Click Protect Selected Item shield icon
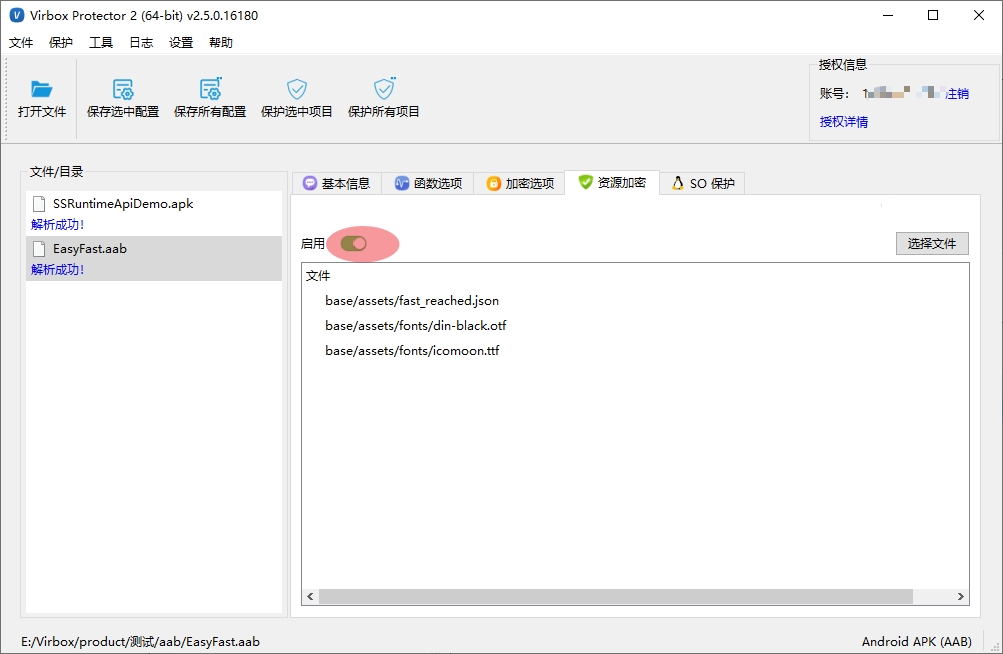 tap(297, 90)
